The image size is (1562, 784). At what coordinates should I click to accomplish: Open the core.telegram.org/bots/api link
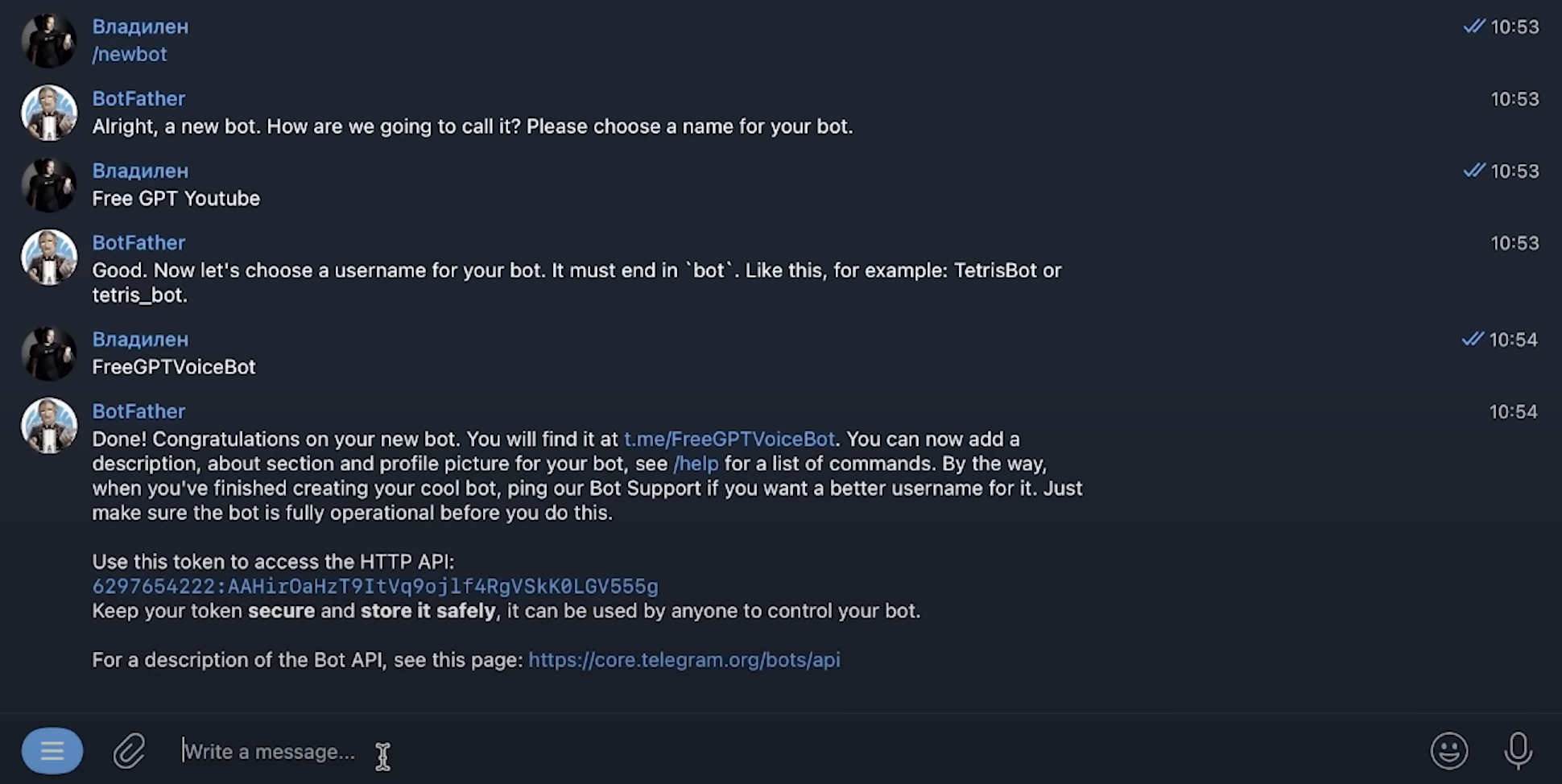pyautogui.click(x=684, y=660)
